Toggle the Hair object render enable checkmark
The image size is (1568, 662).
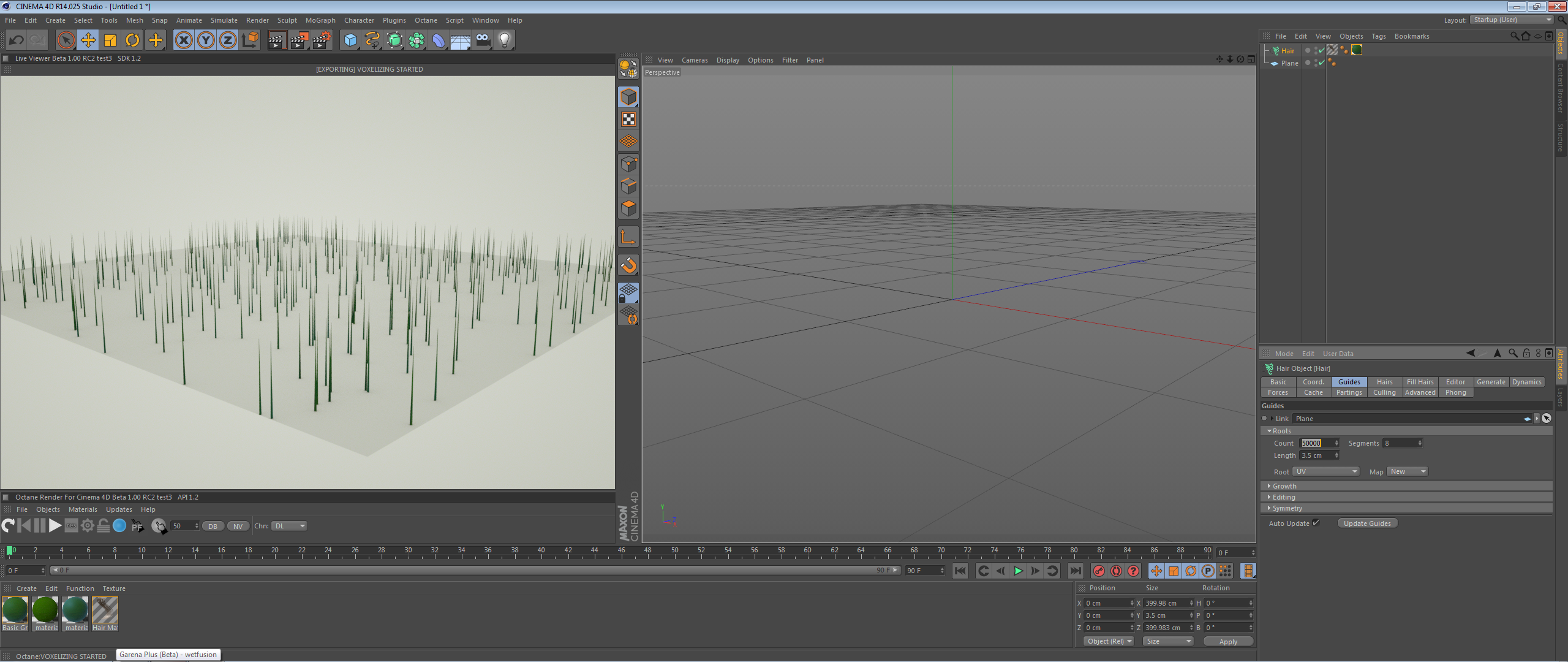point(1322,51)
